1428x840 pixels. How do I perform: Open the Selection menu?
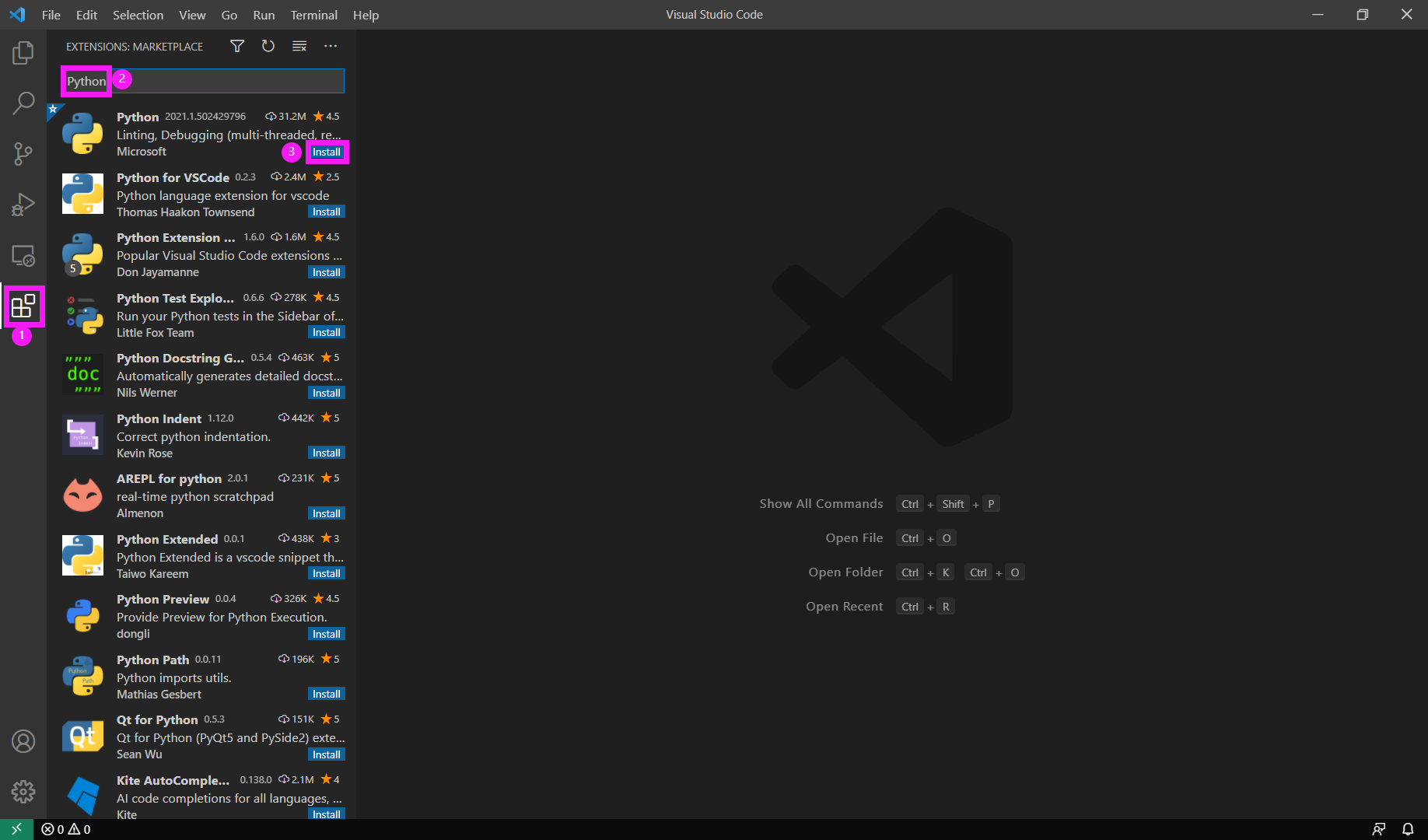click(138, 15)
